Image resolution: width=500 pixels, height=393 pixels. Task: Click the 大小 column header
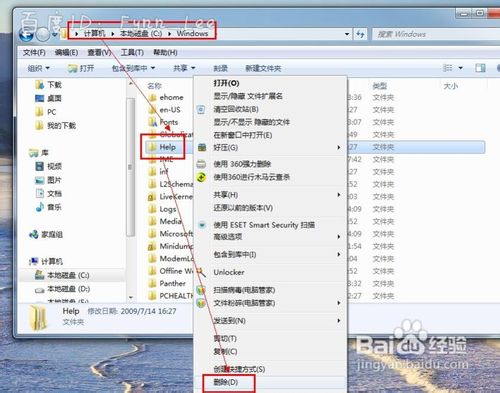click(450, 86)
